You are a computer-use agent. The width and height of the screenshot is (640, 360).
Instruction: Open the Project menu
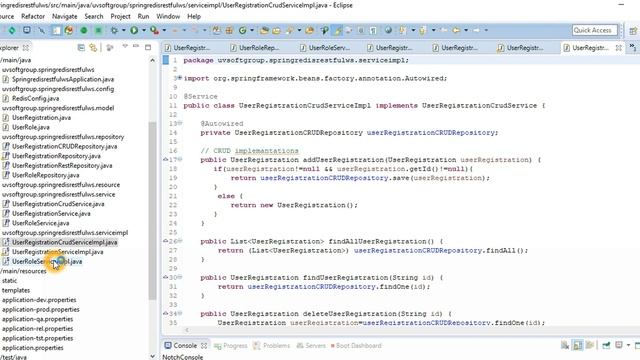coord(120,16)
